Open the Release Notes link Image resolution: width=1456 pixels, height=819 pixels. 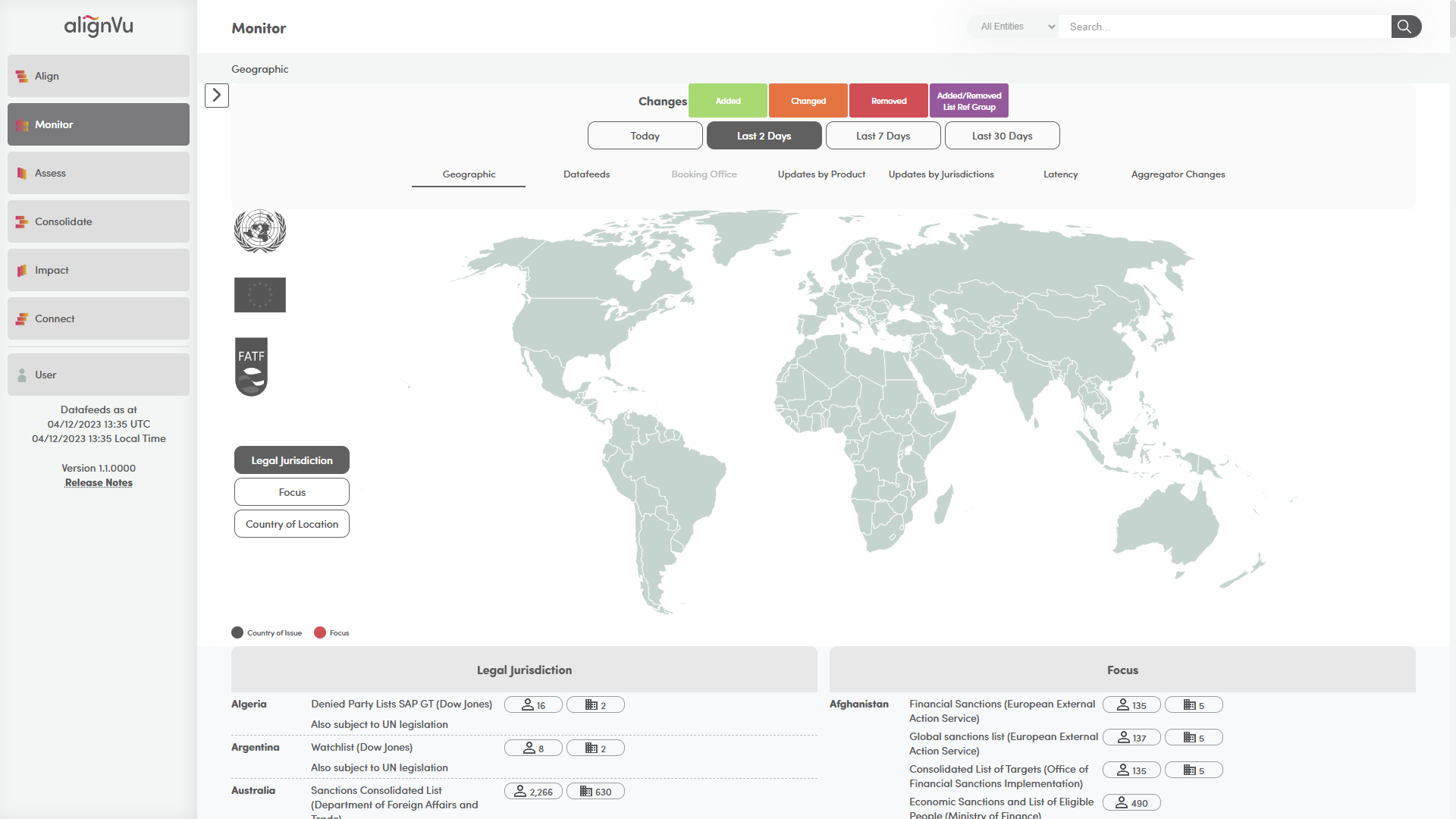click(99, 483)
